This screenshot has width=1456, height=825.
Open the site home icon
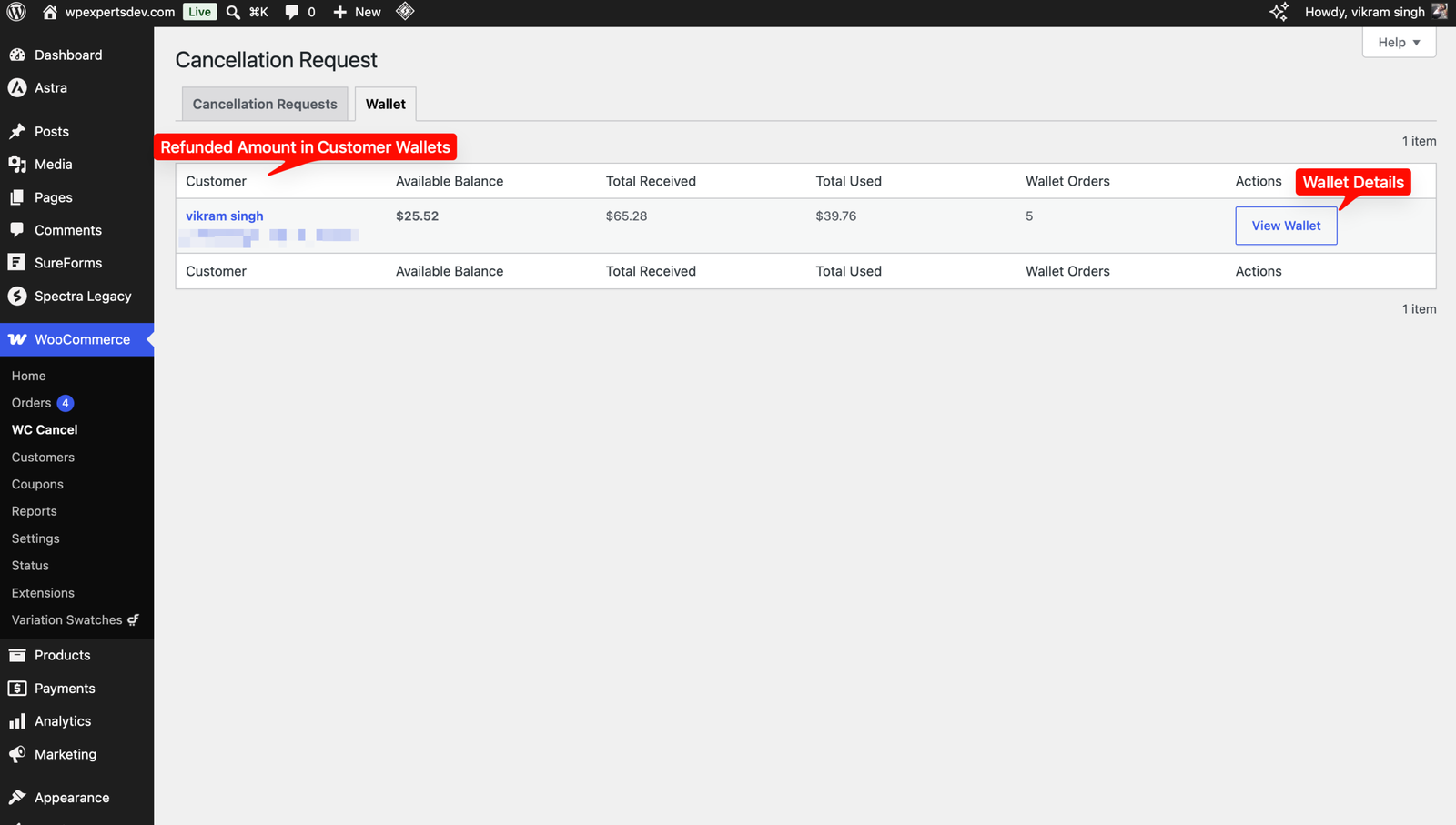[x=50, y=12]
